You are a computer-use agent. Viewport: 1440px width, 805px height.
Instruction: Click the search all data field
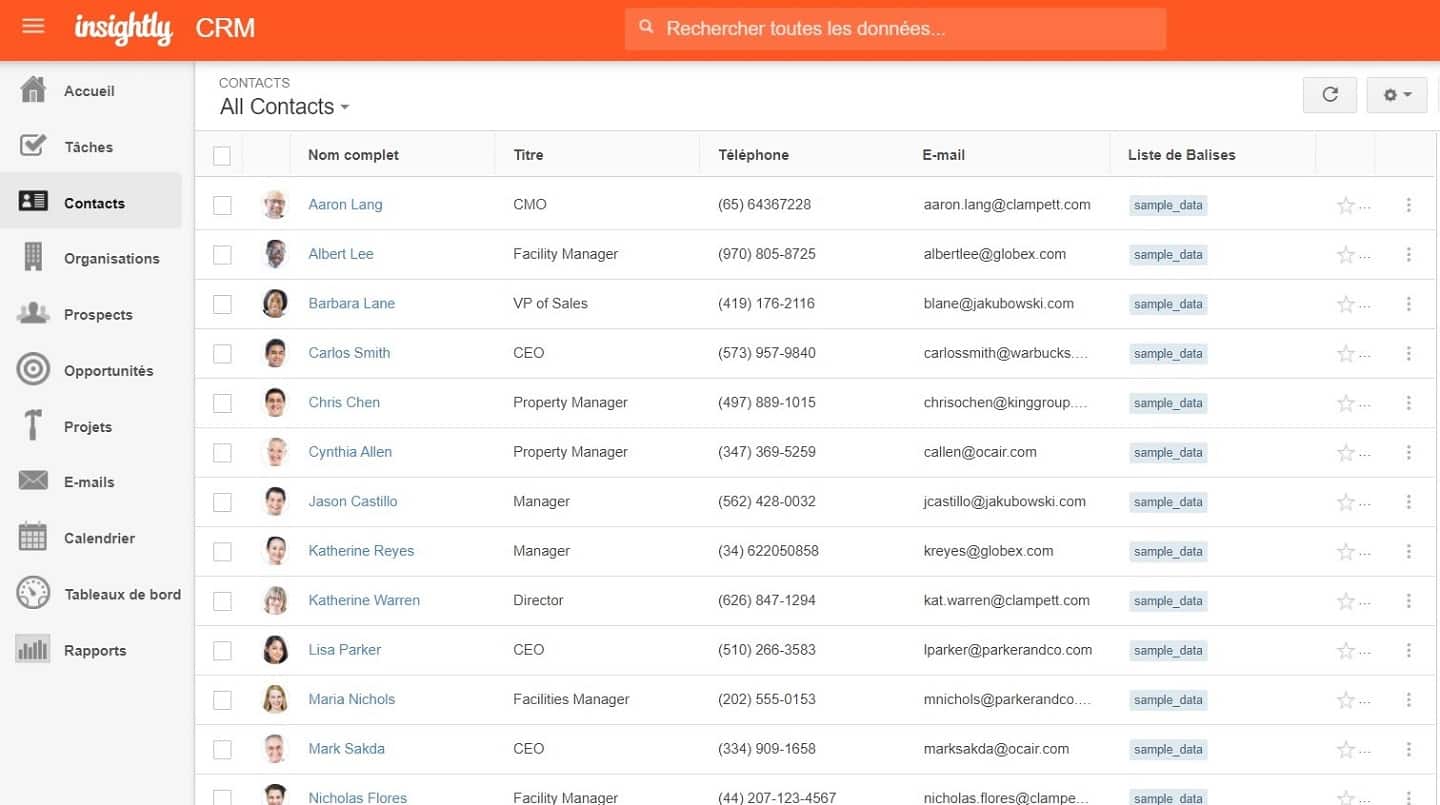coord(895,28)
